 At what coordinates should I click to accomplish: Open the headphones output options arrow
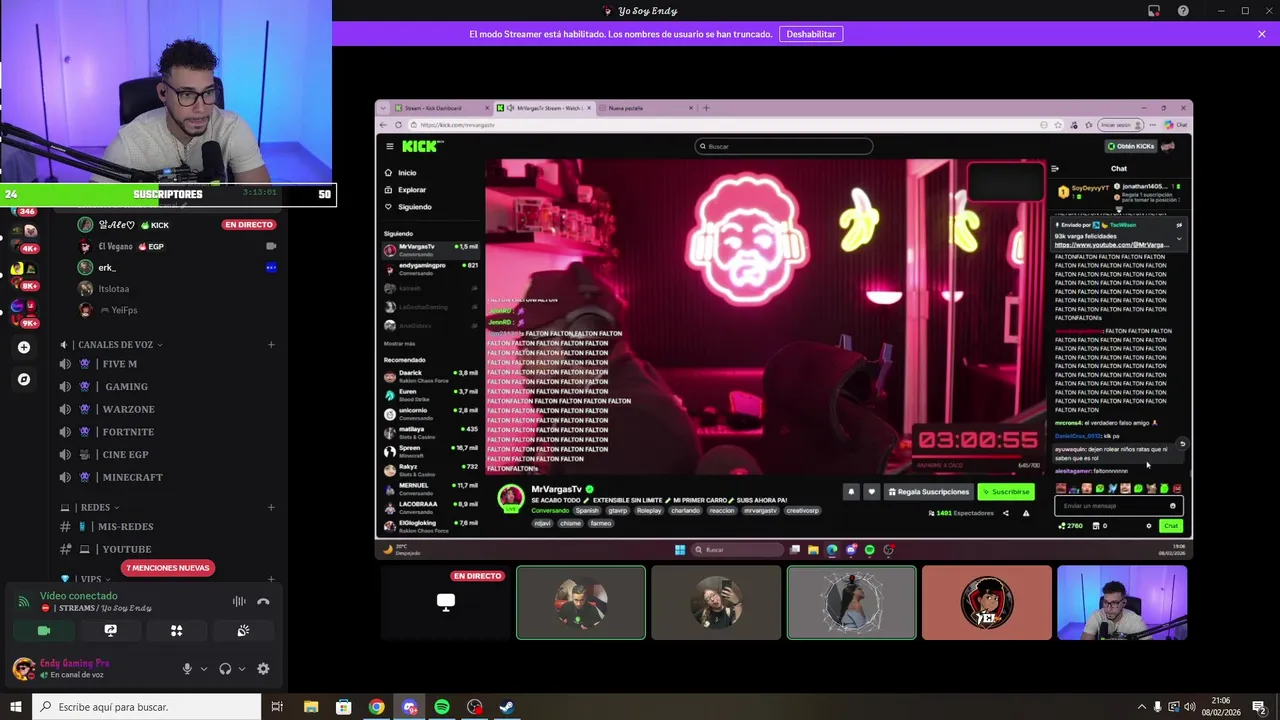click(x=242, y=669)
